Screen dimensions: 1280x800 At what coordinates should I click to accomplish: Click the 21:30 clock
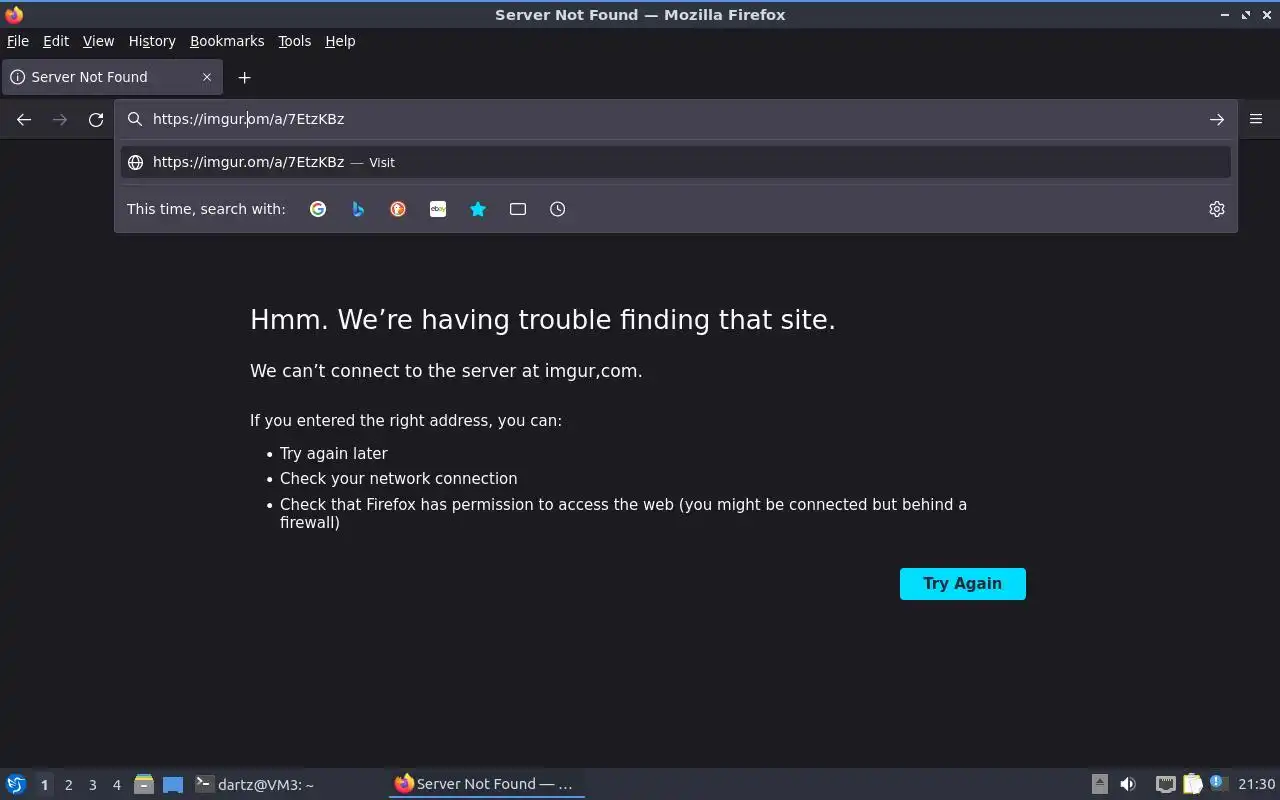(x=1256, y=784)
